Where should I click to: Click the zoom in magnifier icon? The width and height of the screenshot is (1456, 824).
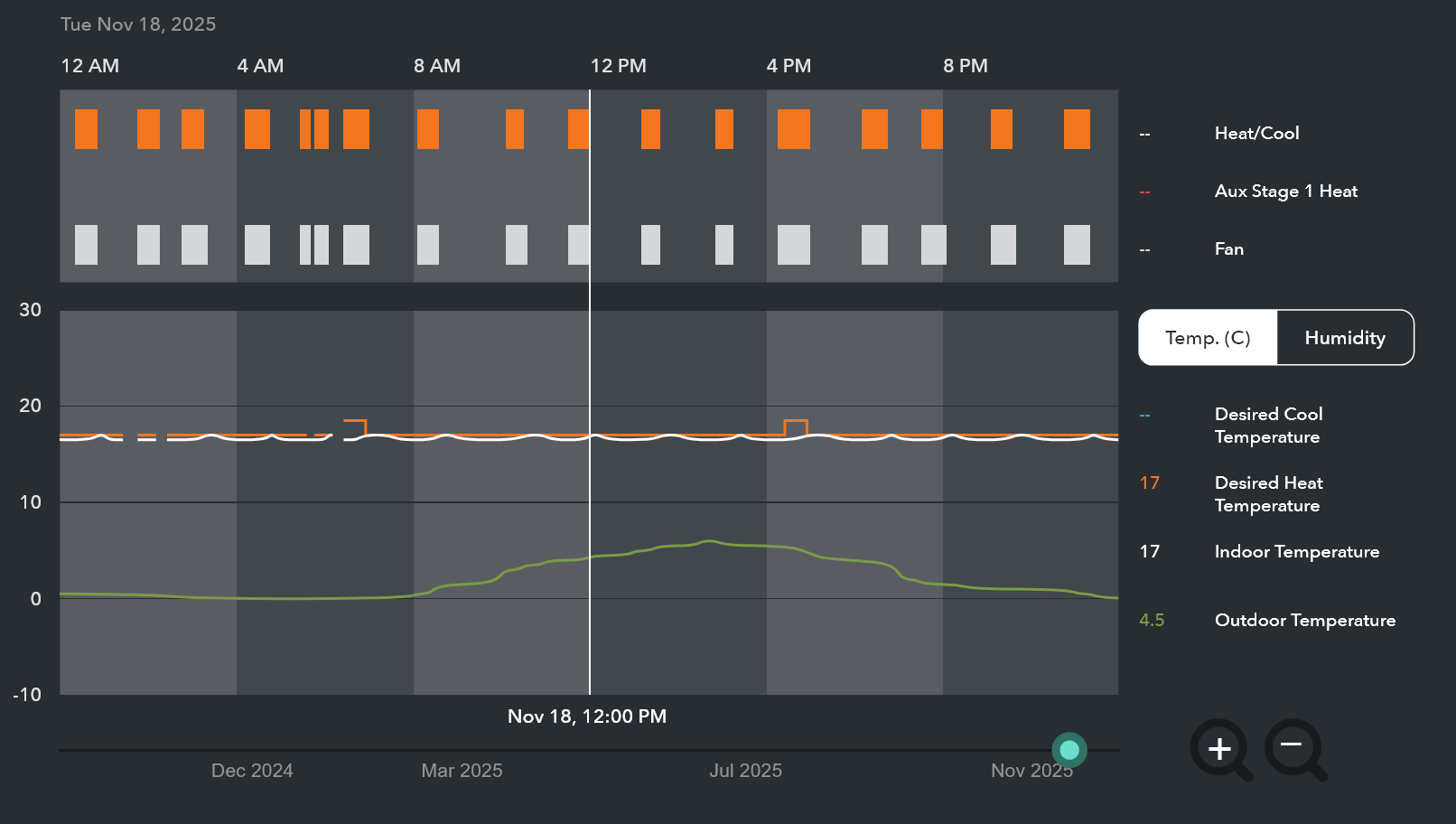pyautogui.click(x=1219, y=749)
